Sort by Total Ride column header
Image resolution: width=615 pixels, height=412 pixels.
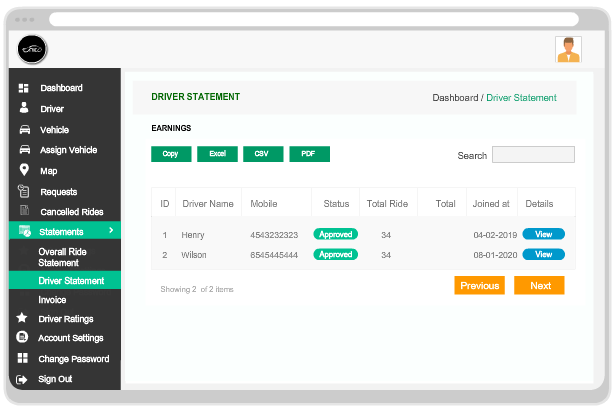pos(387,204)
